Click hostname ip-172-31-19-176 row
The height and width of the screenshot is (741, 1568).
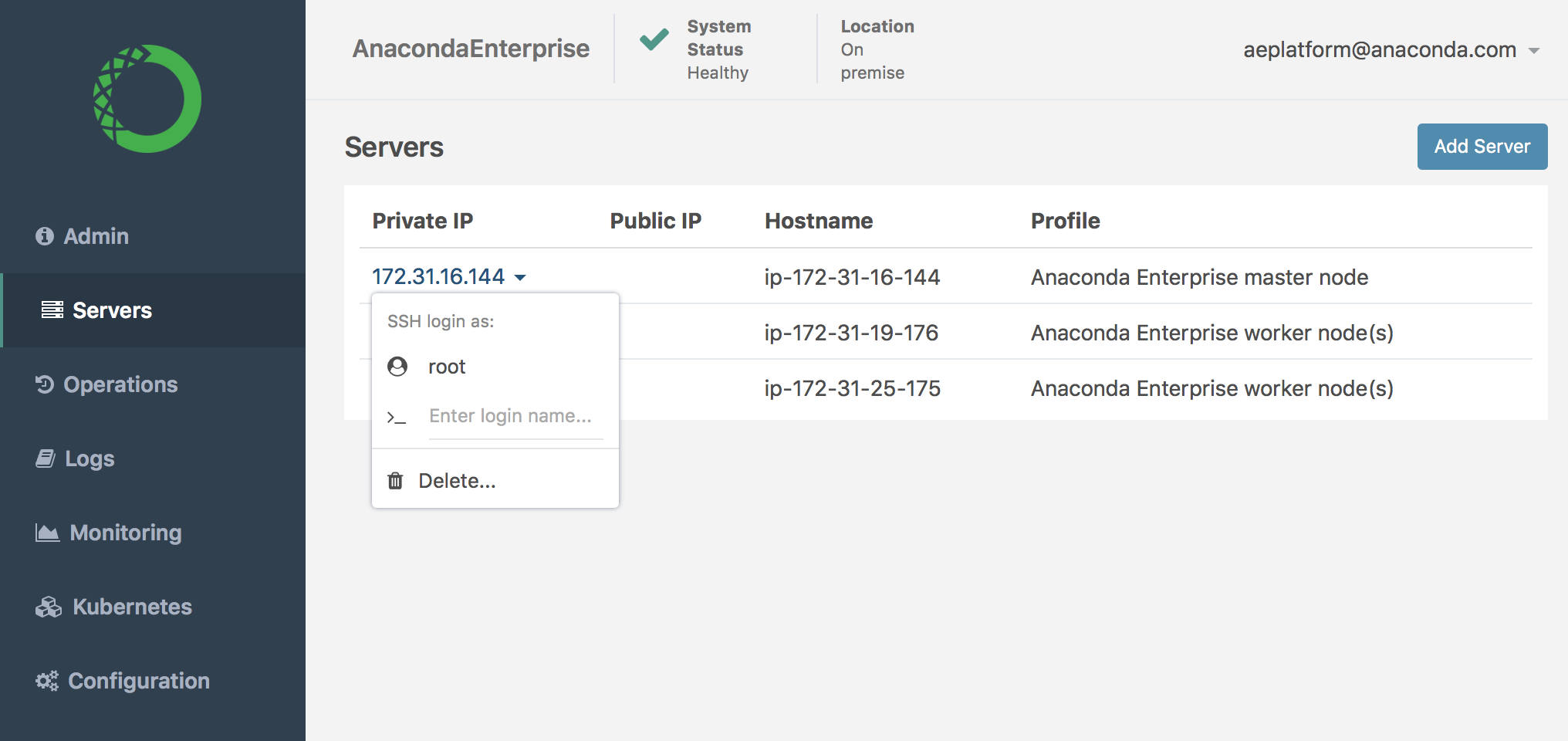click(x=851, y=333)
